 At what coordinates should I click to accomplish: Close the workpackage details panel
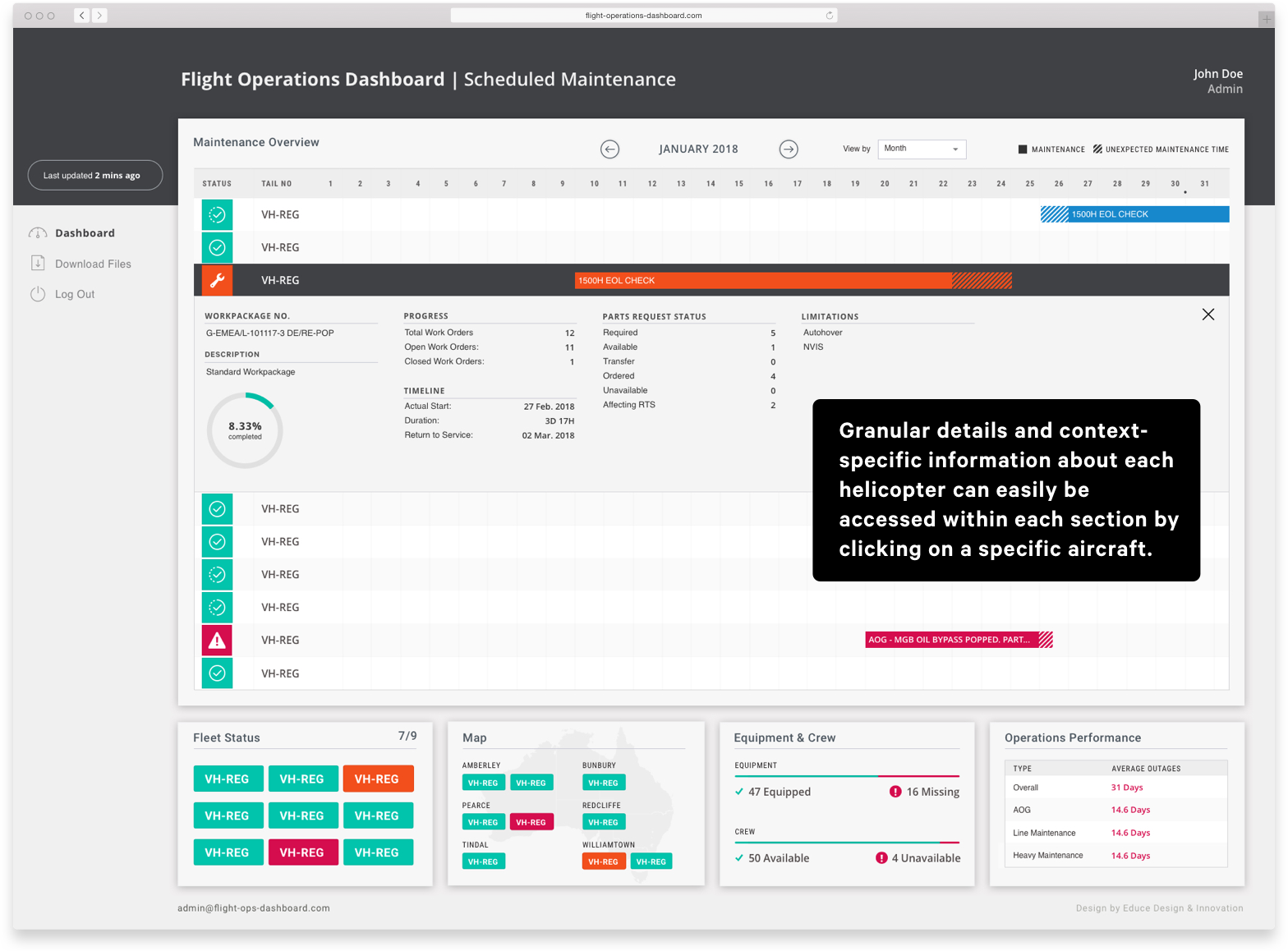pyautogui.click(x=1207, y=315)
